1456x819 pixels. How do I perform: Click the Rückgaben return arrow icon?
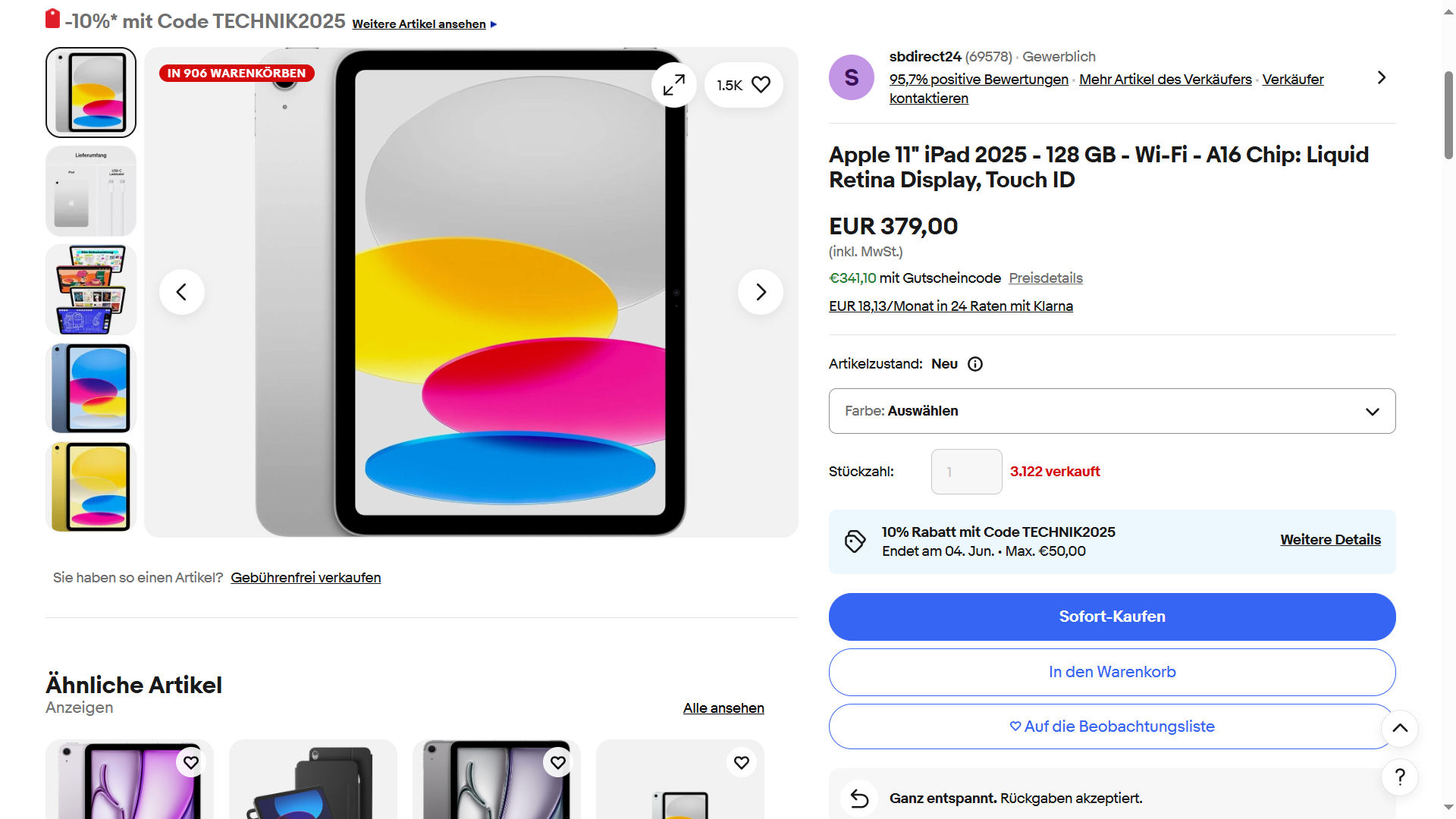(859, 798)
